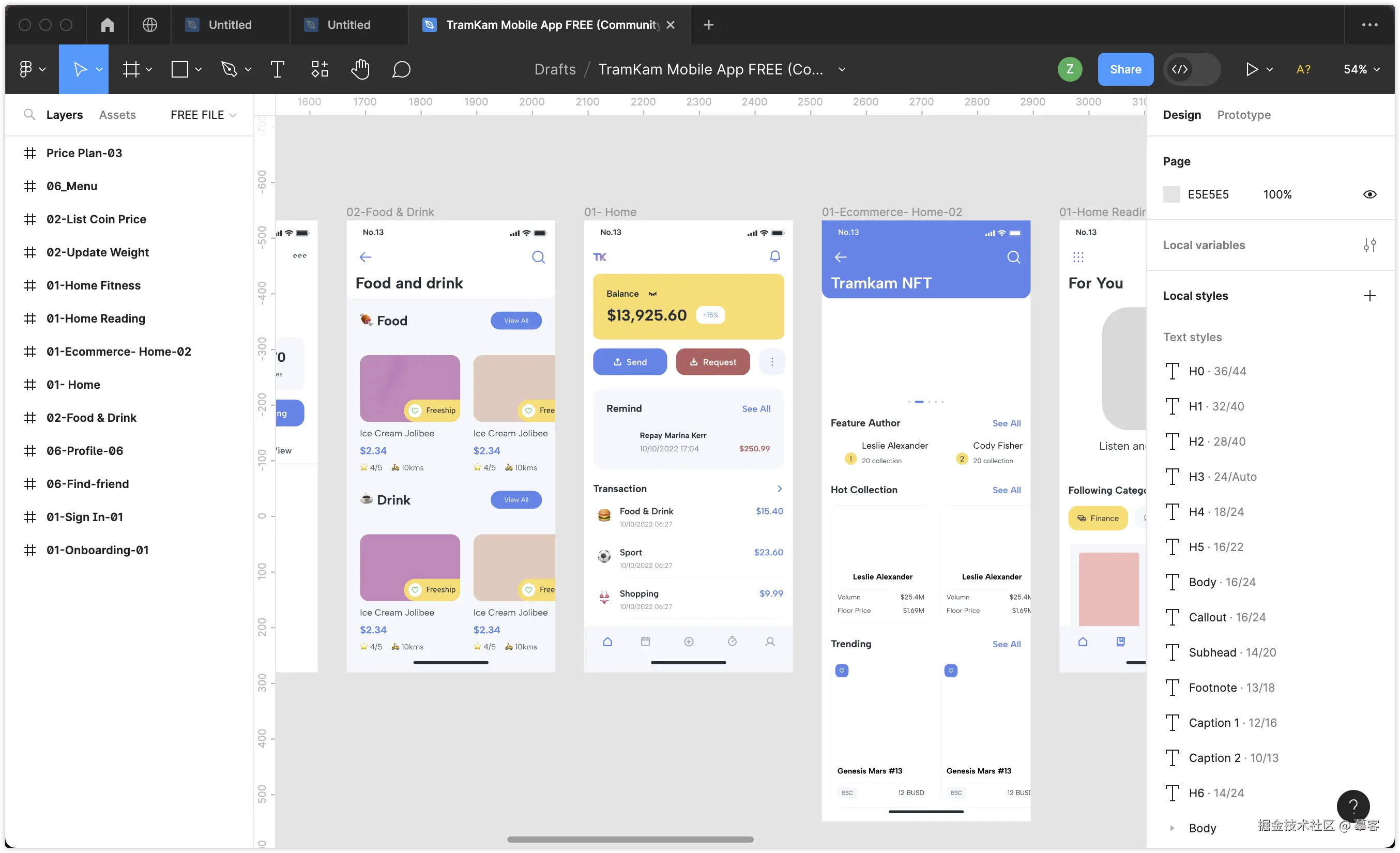Expand the Frame tool options arrow
Viewport: 1400px width, 853px height.
[x=149, y=69]
